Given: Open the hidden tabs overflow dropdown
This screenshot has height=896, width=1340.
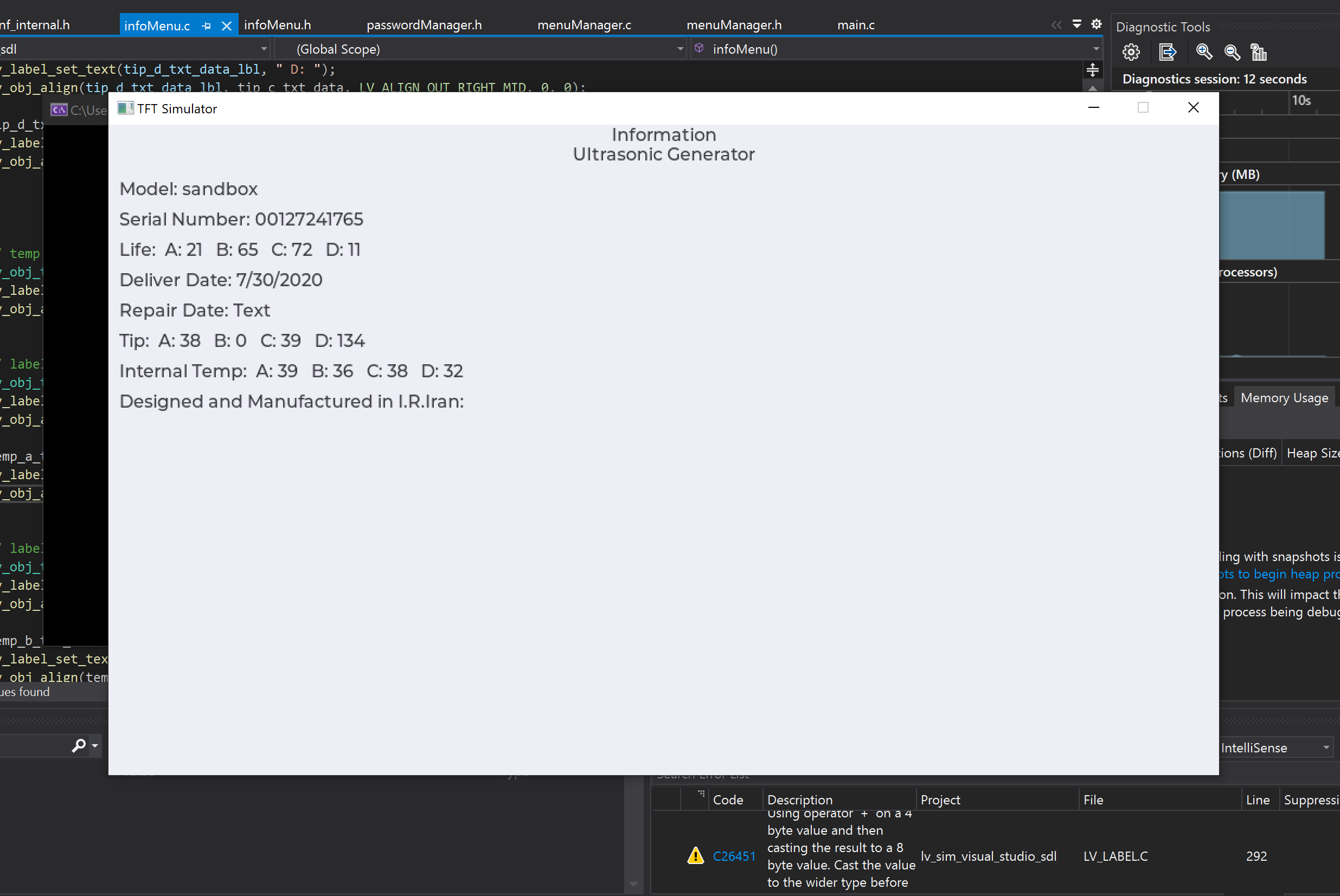Looking at the screenshot, I should point(1077,24).
